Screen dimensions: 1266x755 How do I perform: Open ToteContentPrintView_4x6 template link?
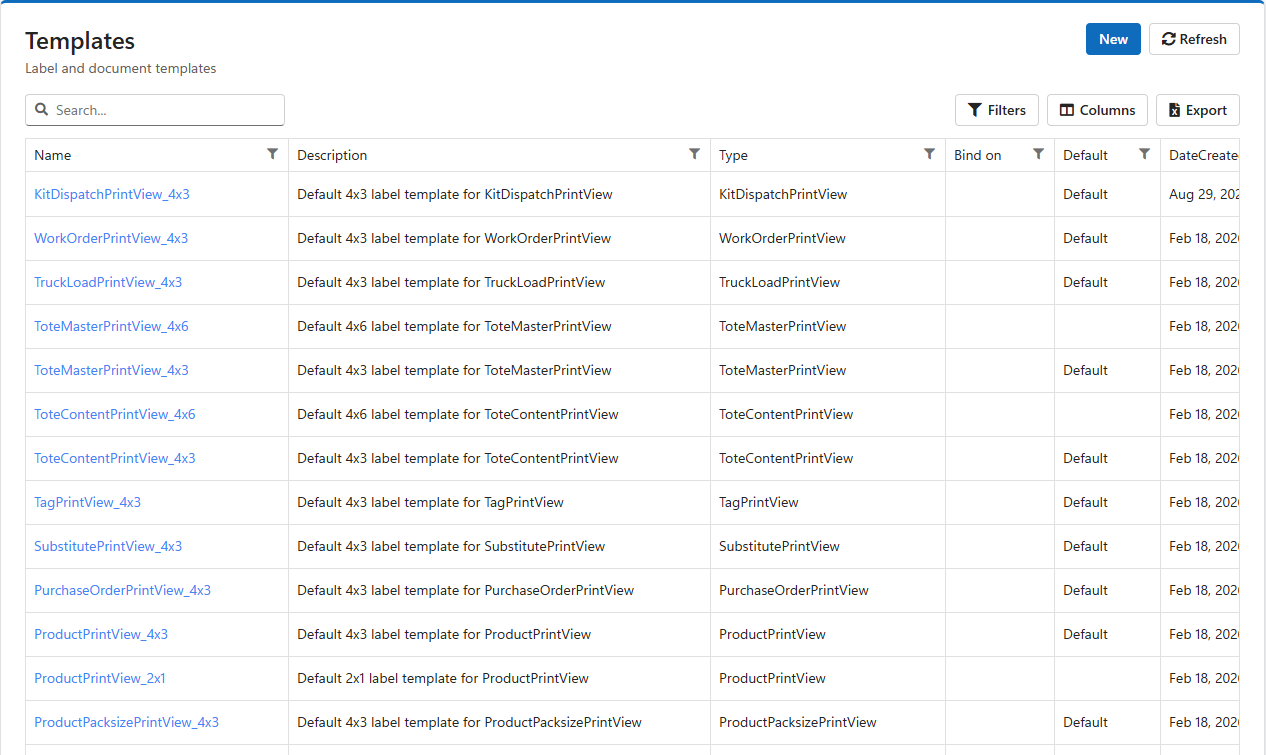(115, 414)
